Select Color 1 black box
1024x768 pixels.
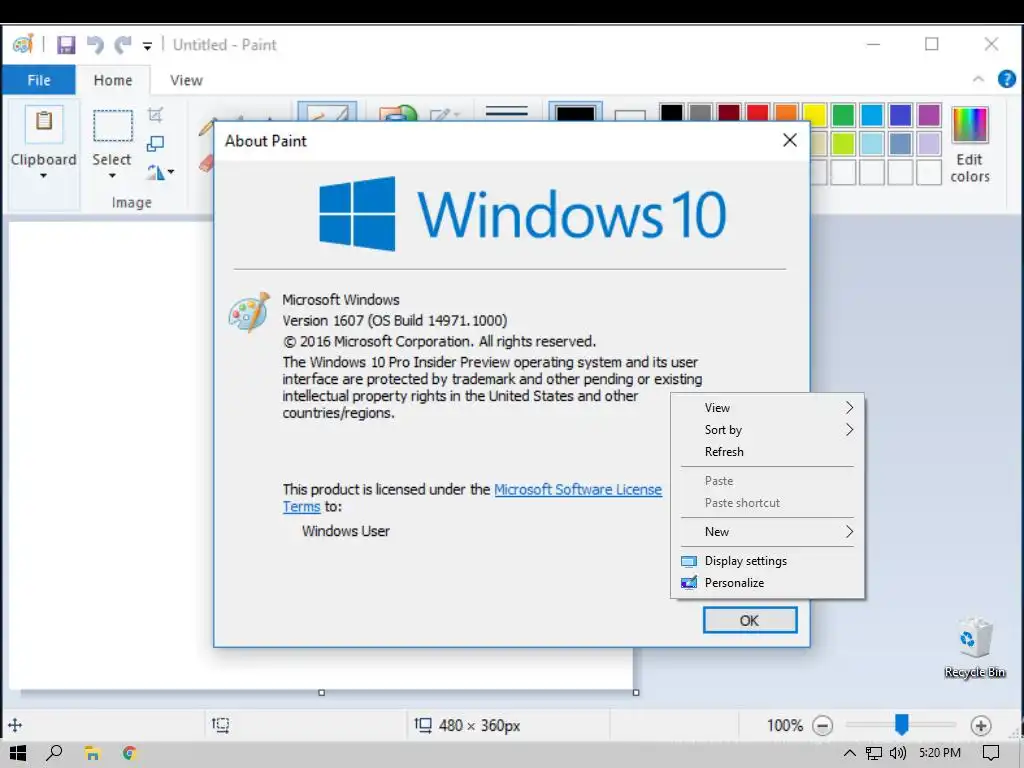point(575,112)
